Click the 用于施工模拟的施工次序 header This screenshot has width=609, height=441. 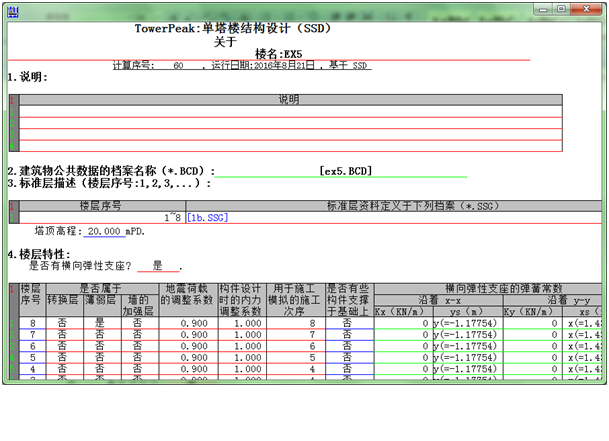pos(296,300)
